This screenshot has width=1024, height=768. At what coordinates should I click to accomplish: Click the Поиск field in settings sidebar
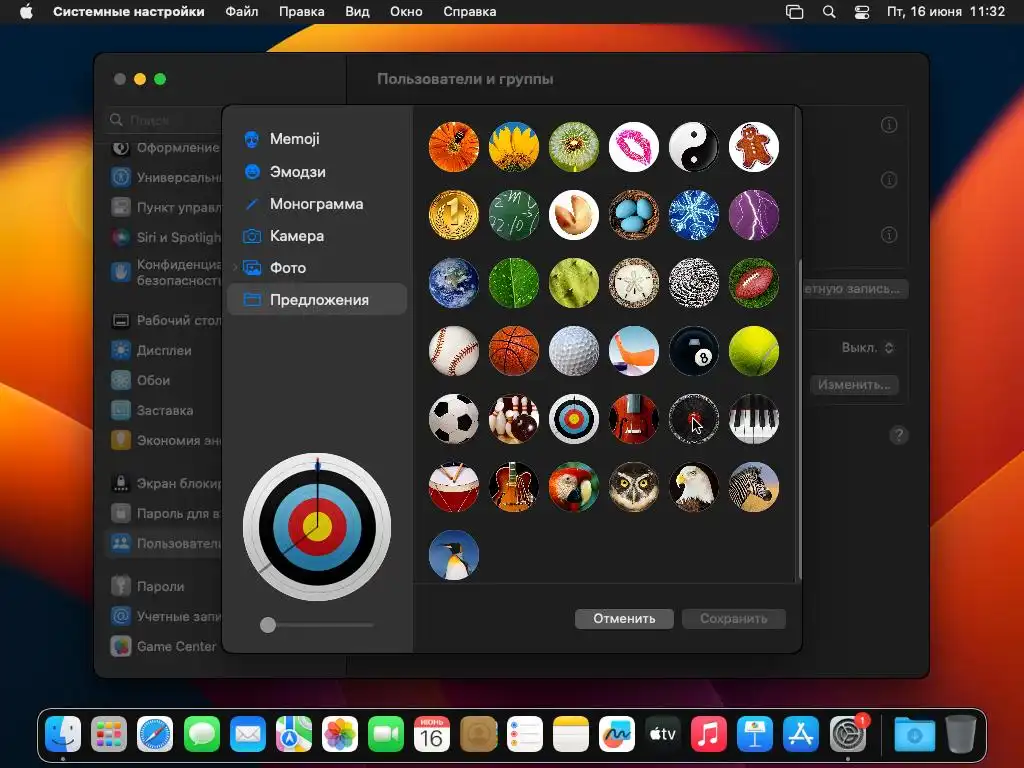(x=163, y=120)
